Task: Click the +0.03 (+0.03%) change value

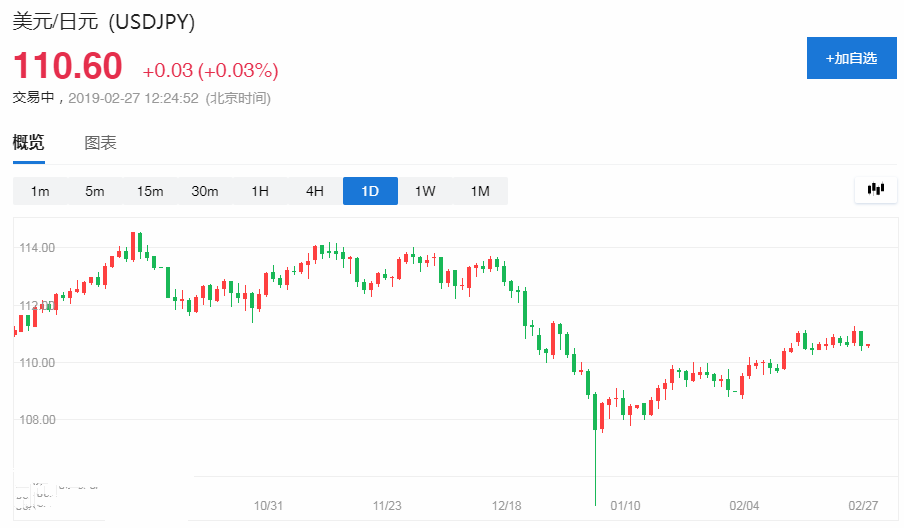Action: 210,71
